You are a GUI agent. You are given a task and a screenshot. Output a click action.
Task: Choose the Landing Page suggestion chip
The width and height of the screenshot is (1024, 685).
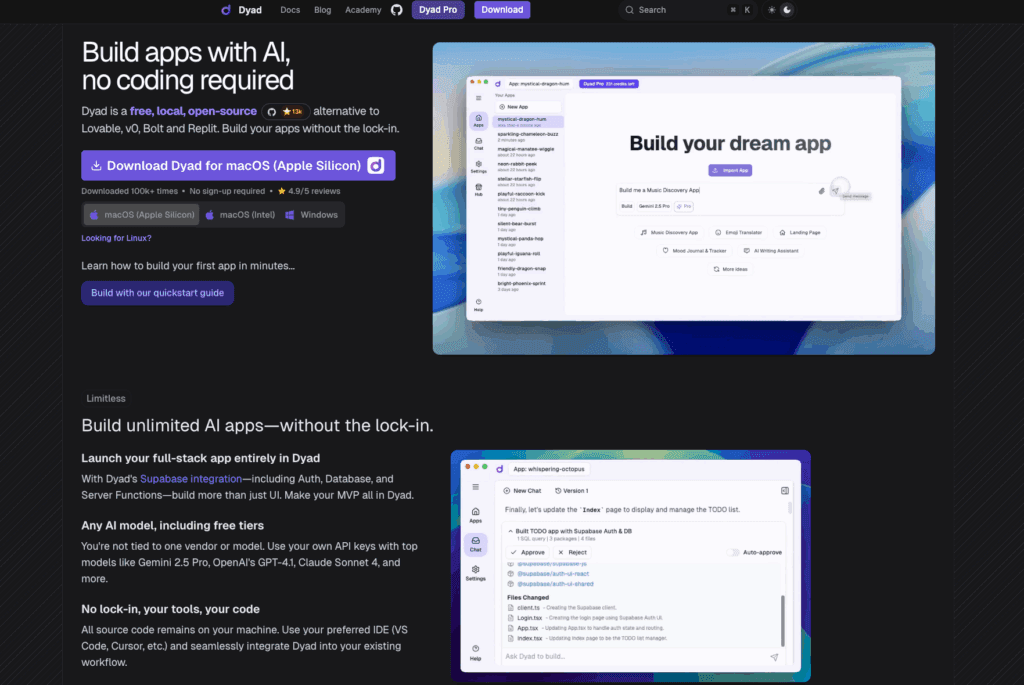tap(800, 232)
